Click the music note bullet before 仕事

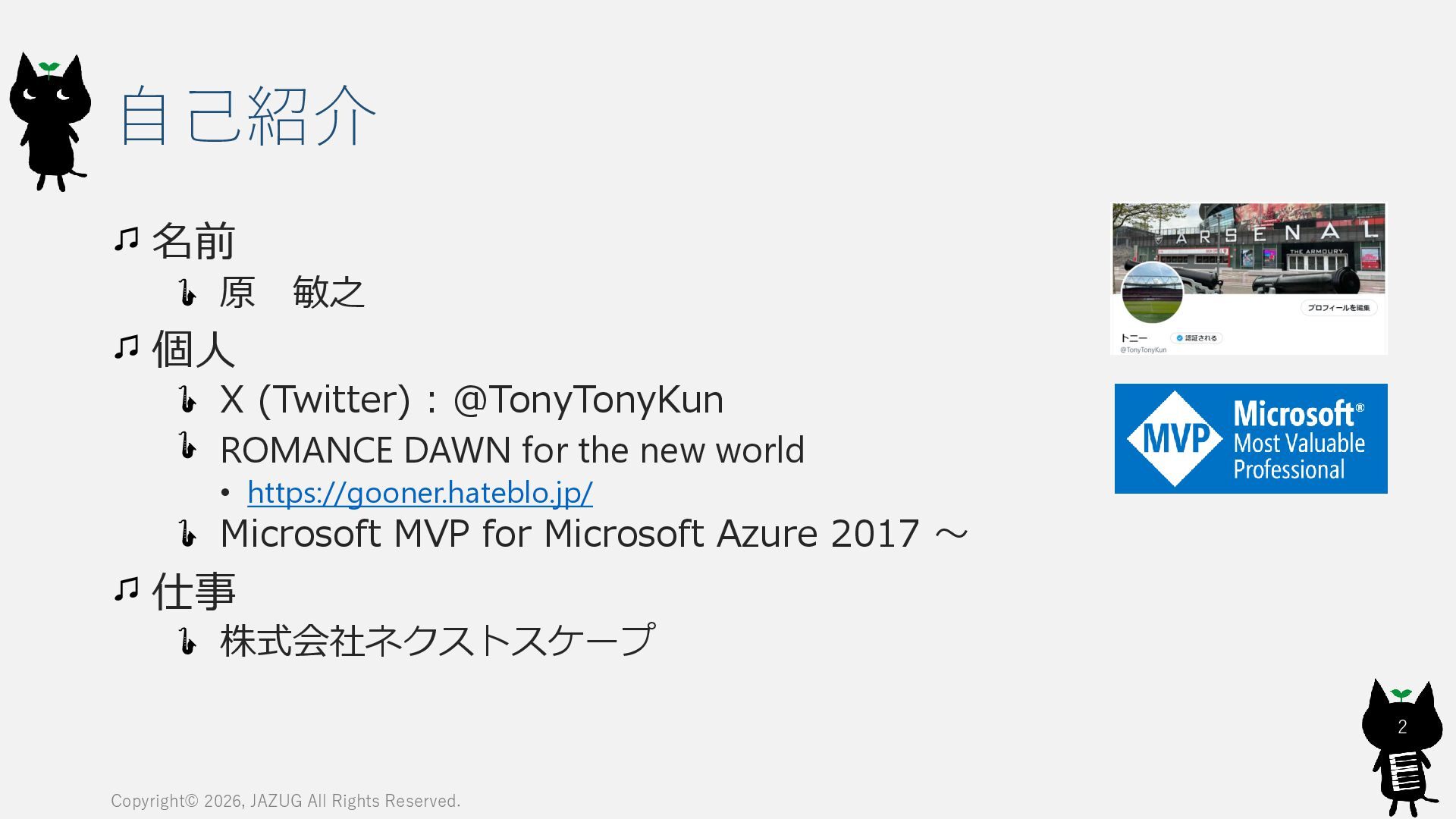tap(127, 588)
